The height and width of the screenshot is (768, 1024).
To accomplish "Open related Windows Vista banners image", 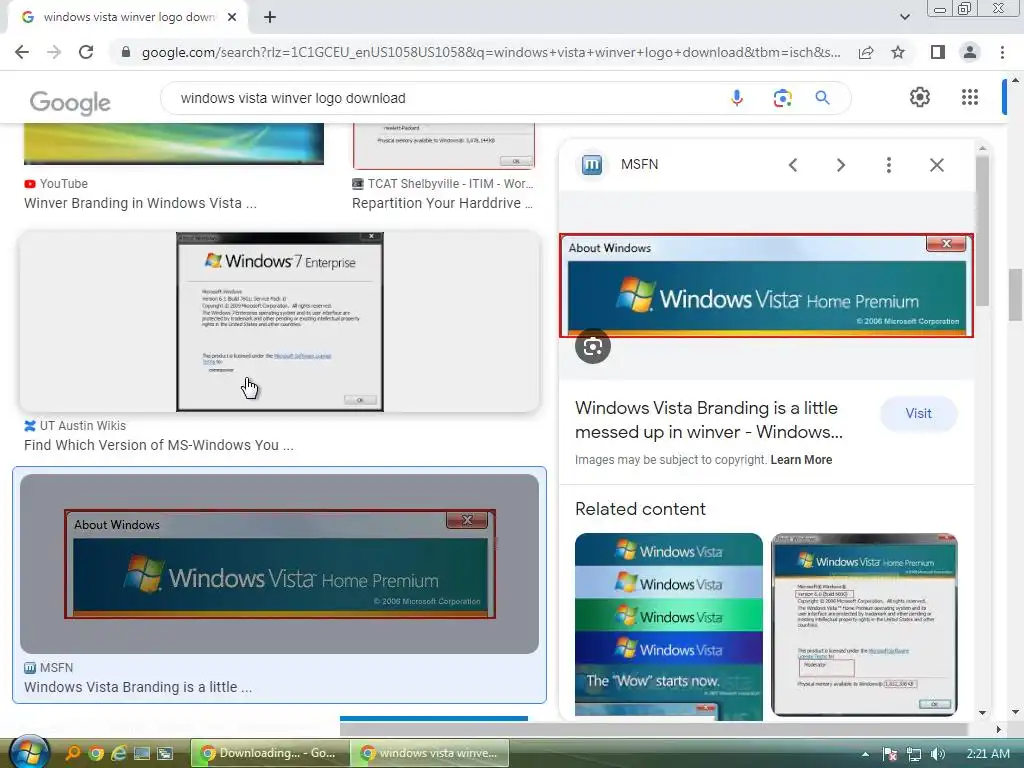I will tap(668, 627).
